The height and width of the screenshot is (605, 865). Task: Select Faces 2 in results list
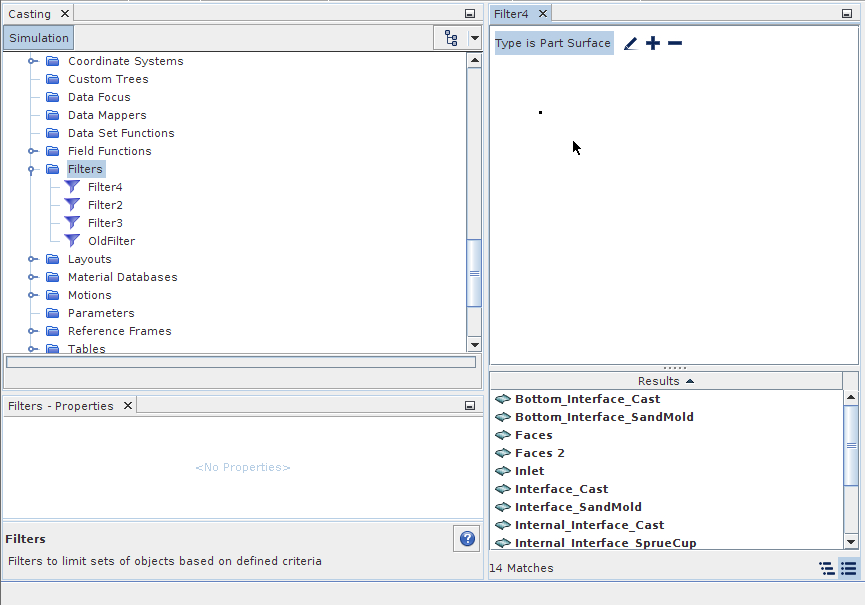pos(540,453)
